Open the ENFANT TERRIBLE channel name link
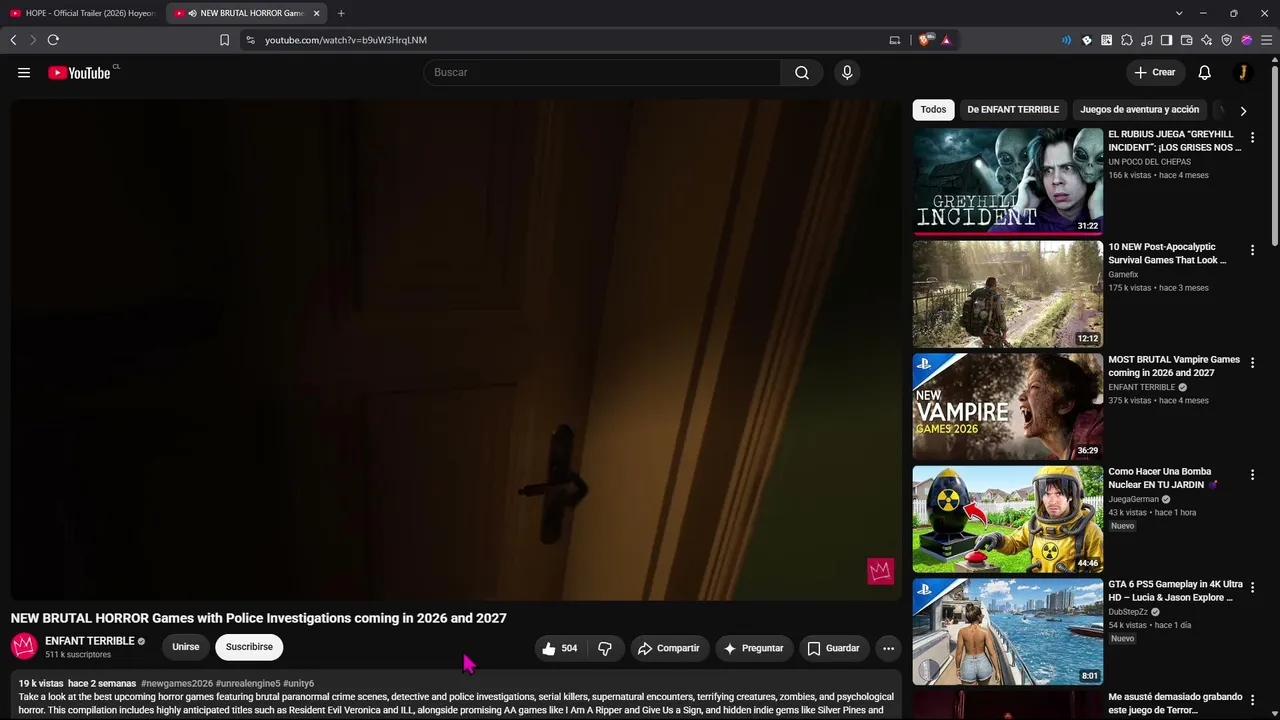This screenshot has width=1280, height=720. tap(90, 641)
